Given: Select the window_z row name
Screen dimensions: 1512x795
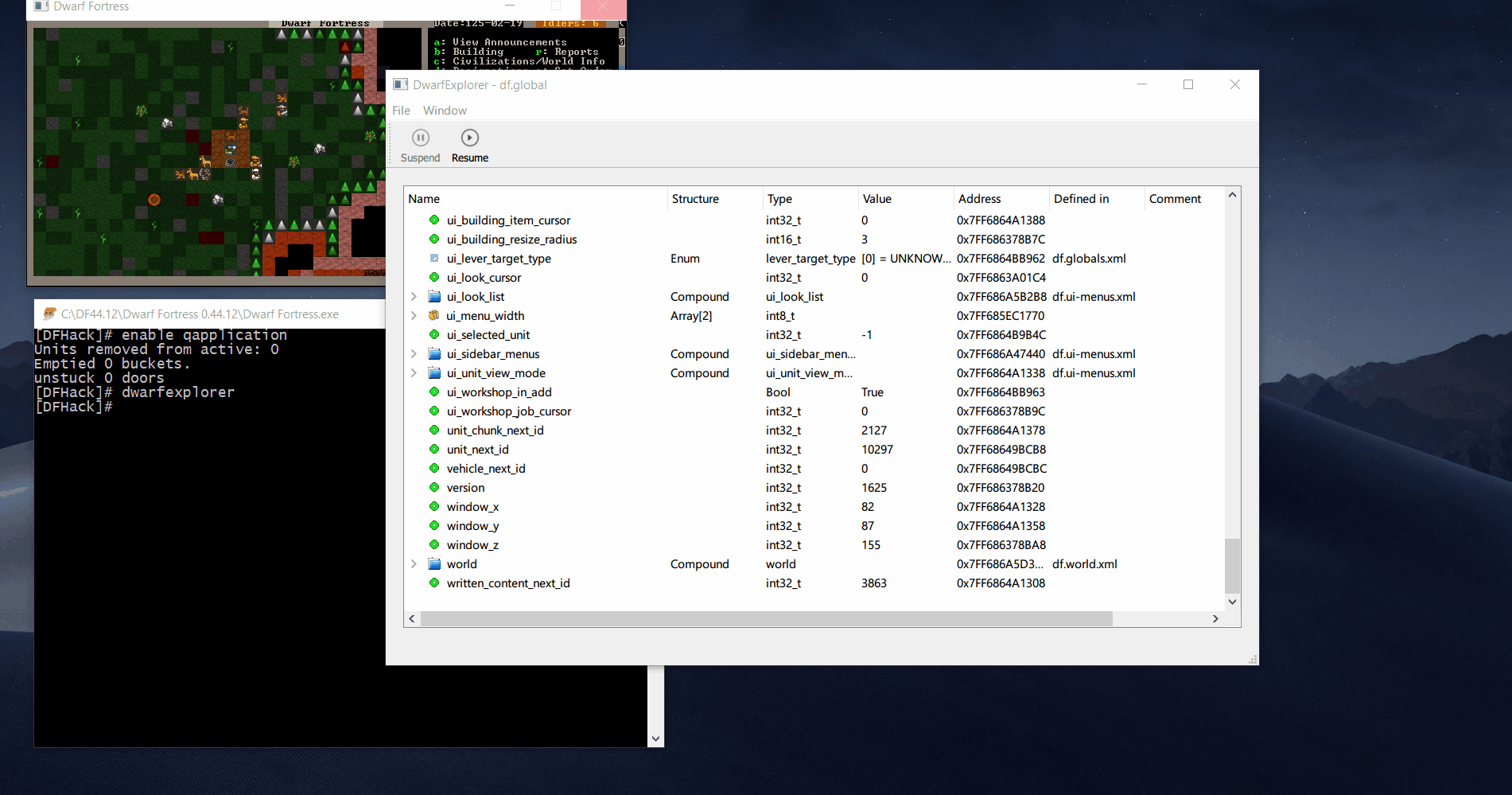Looking at the screenshot, I should click(x=472, y=545).
